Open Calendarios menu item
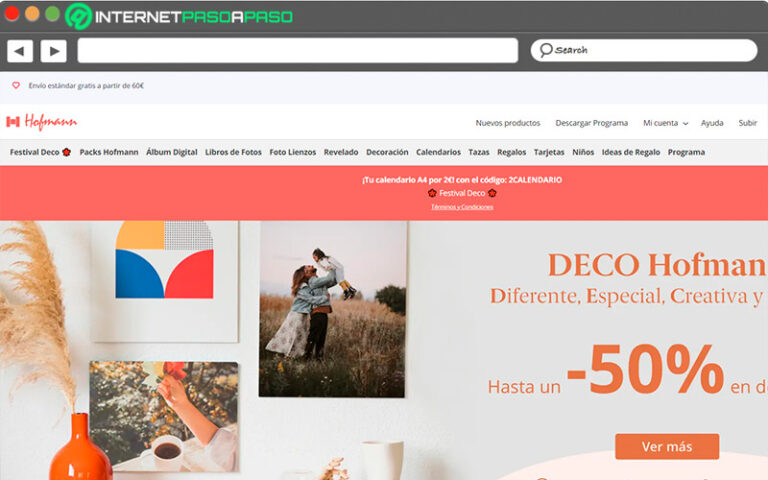Screen dimensions: 768x480 [x=438, y=152]
